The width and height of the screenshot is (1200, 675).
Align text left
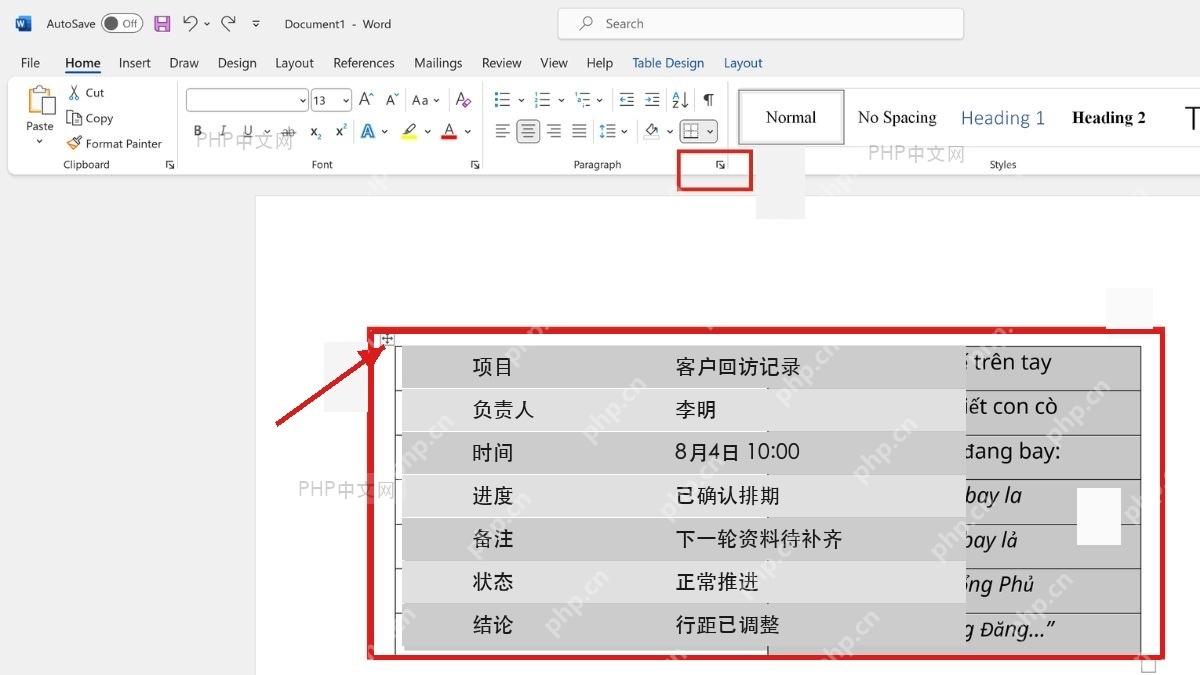click(x=503, y=131)
